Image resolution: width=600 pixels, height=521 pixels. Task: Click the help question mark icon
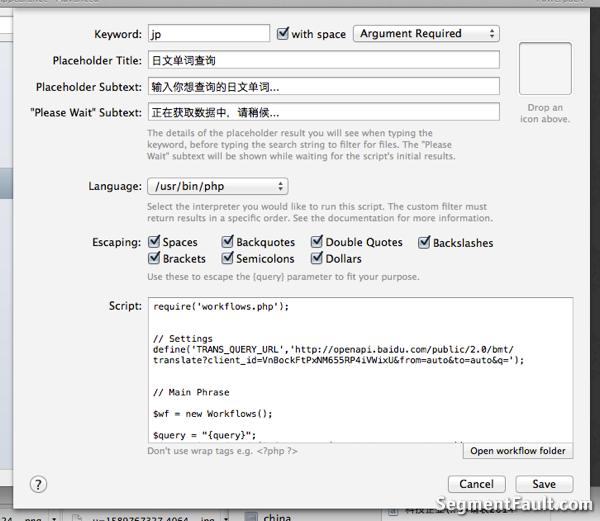(x=38, y=484)
